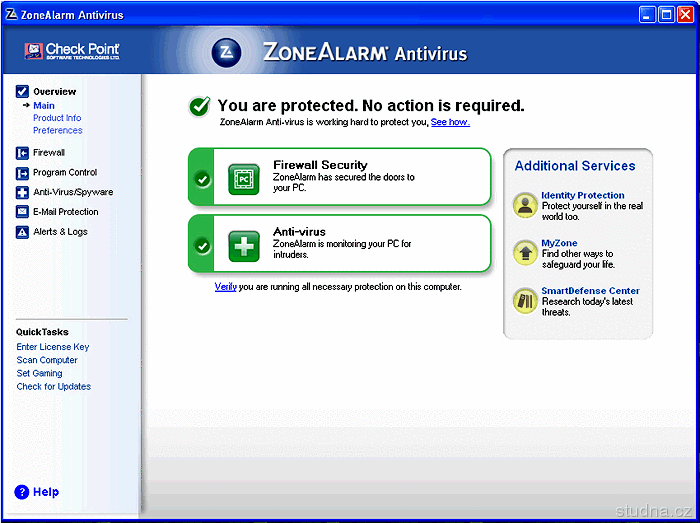The width and height of the screenshot is (700, 523).
Task: Click the green Anti-virus plus icon
Action: [x=244, y=244]
